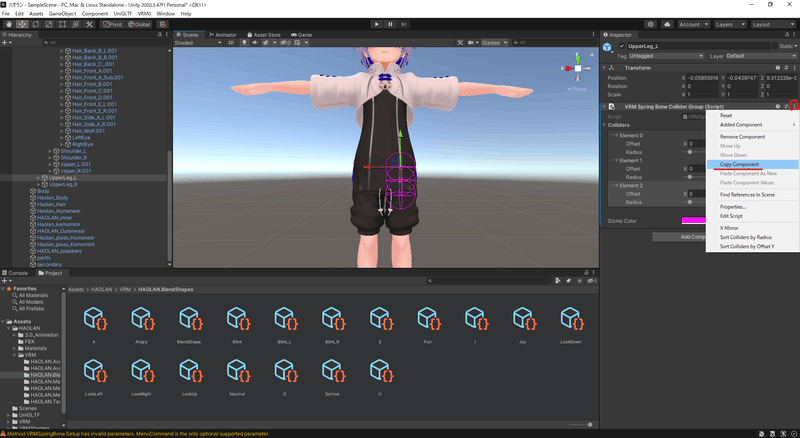Open Transform component presets icon
Viewport: 800px width, 438px height.
click(x=786, y=67)
